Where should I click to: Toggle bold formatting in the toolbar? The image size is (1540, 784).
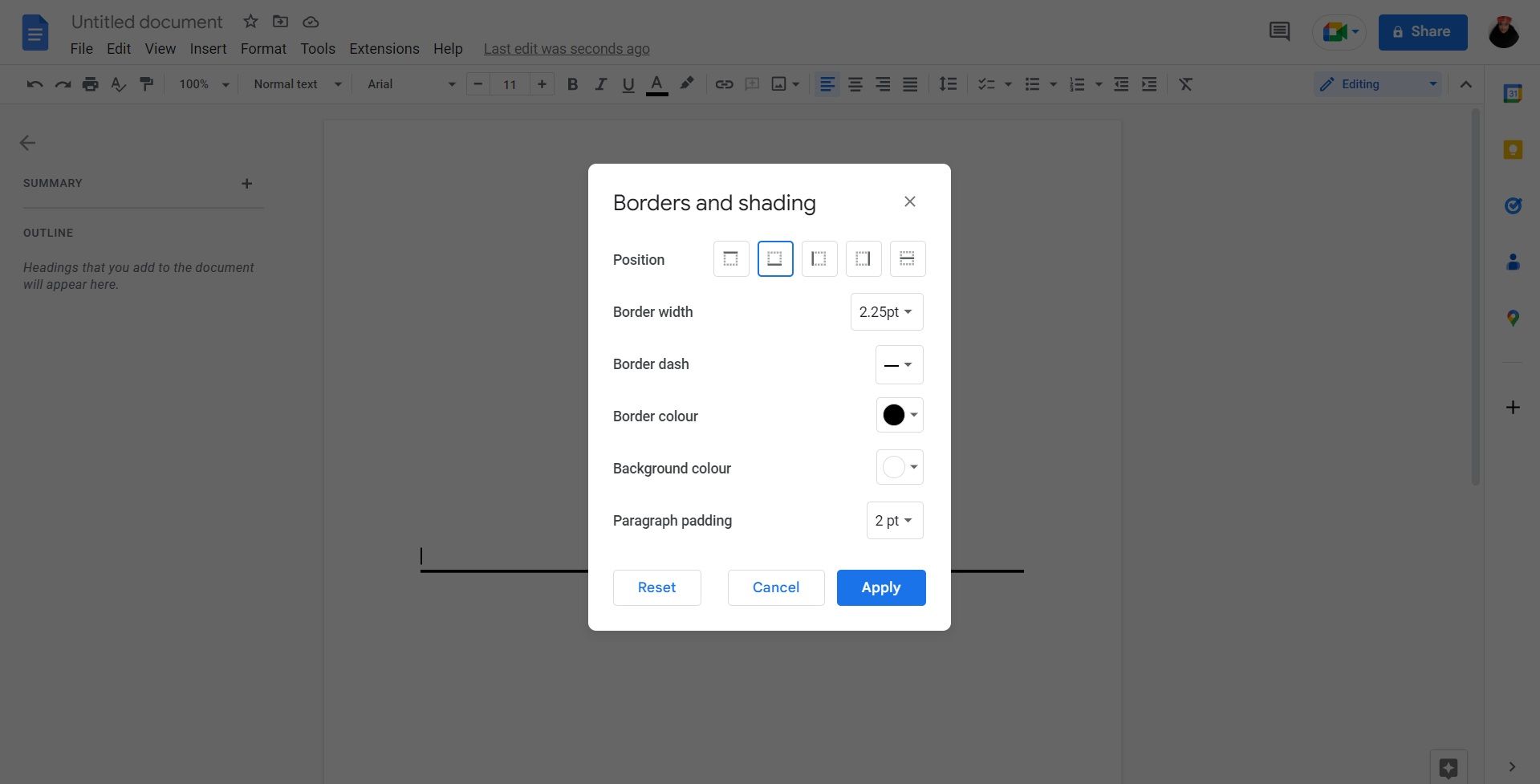click(572, 83)
